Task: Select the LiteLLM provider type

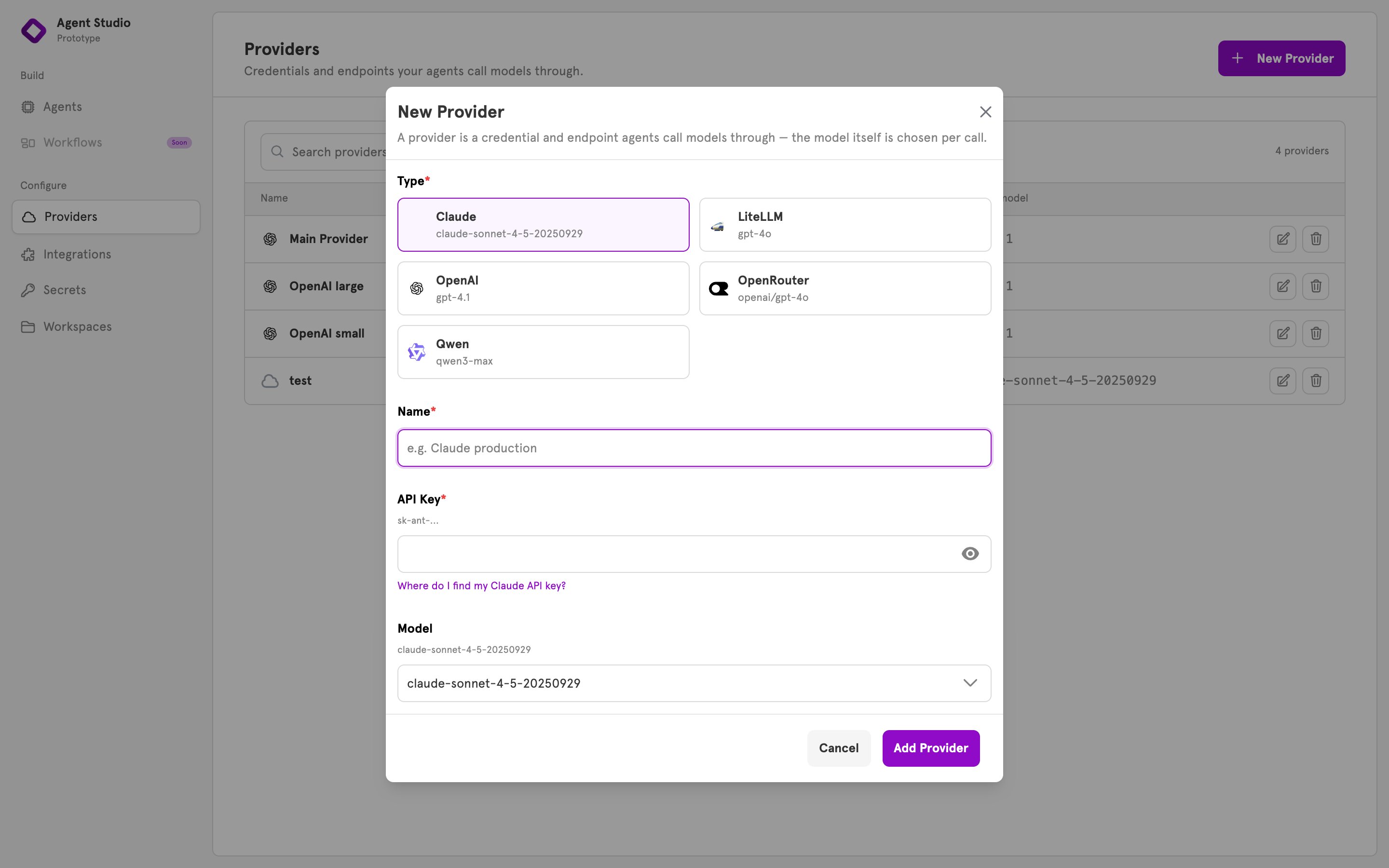Action: click(845, 224)
